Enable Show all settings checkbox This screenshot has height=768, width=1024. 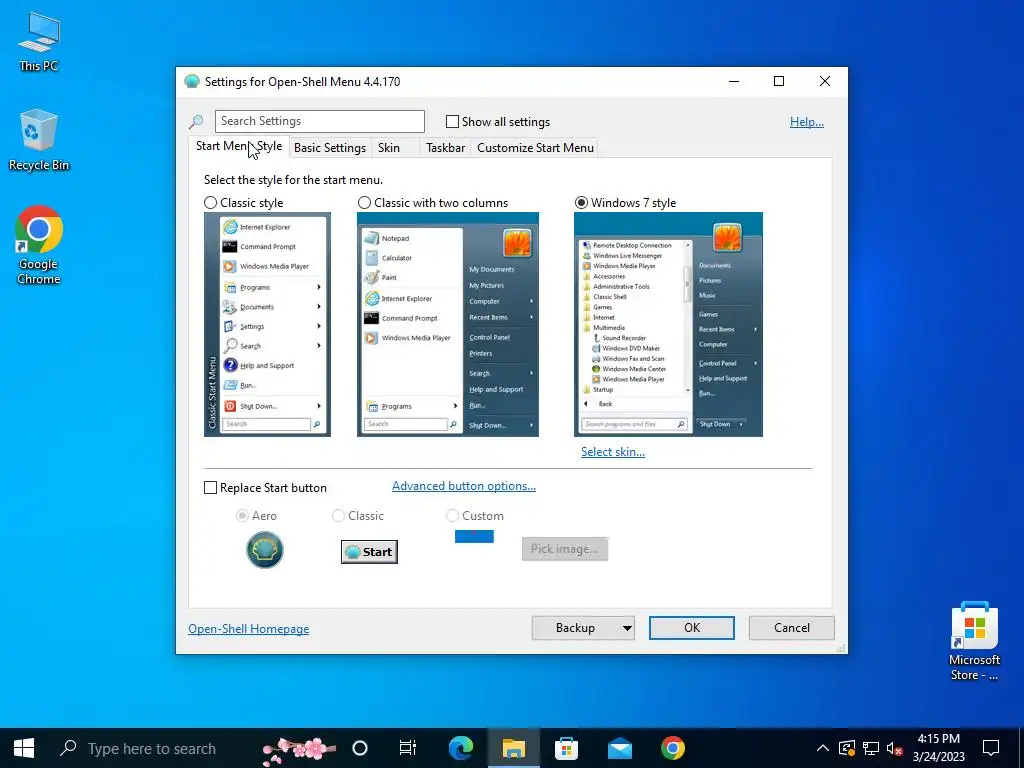tap(452, 121)
